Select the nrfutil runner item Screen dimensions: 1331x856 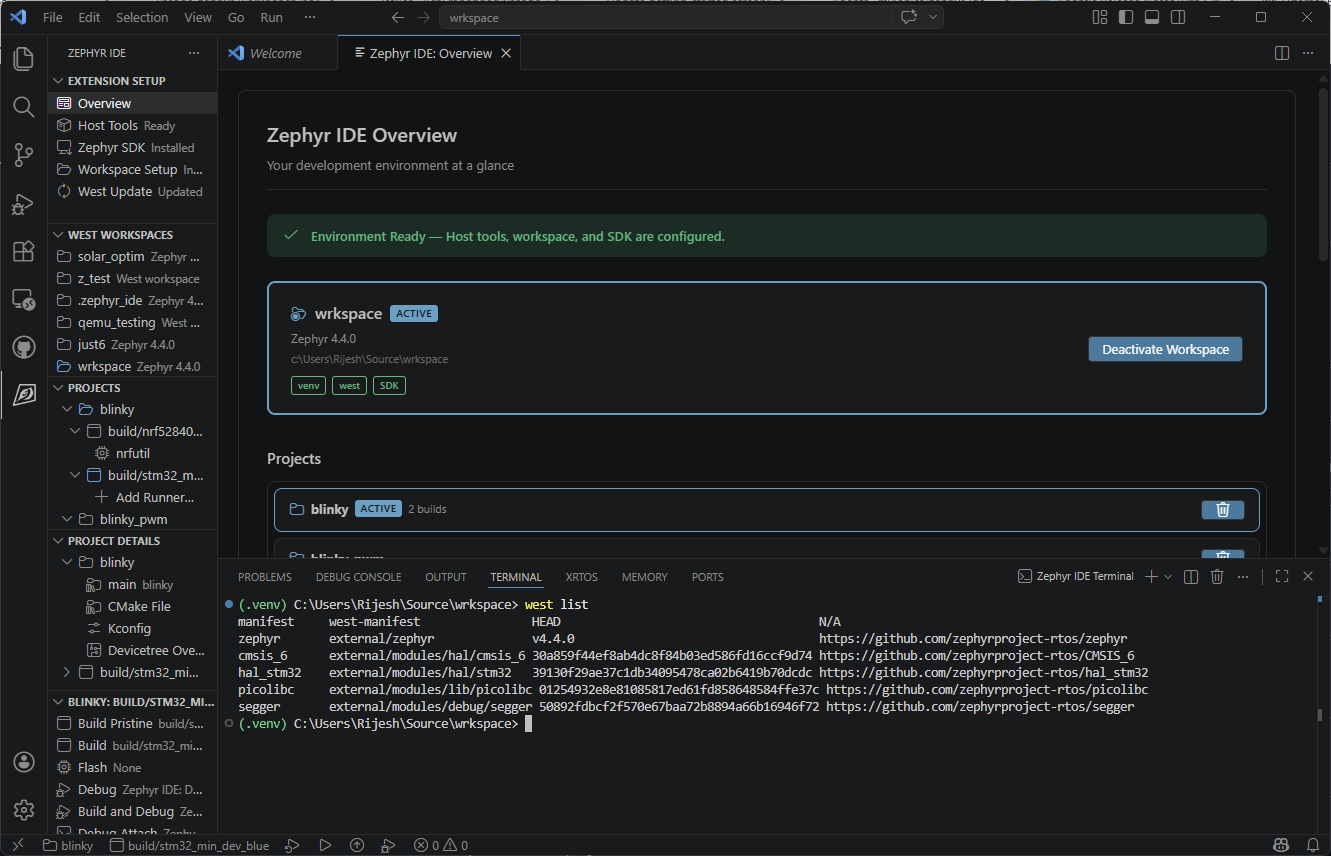coord(132,453)
